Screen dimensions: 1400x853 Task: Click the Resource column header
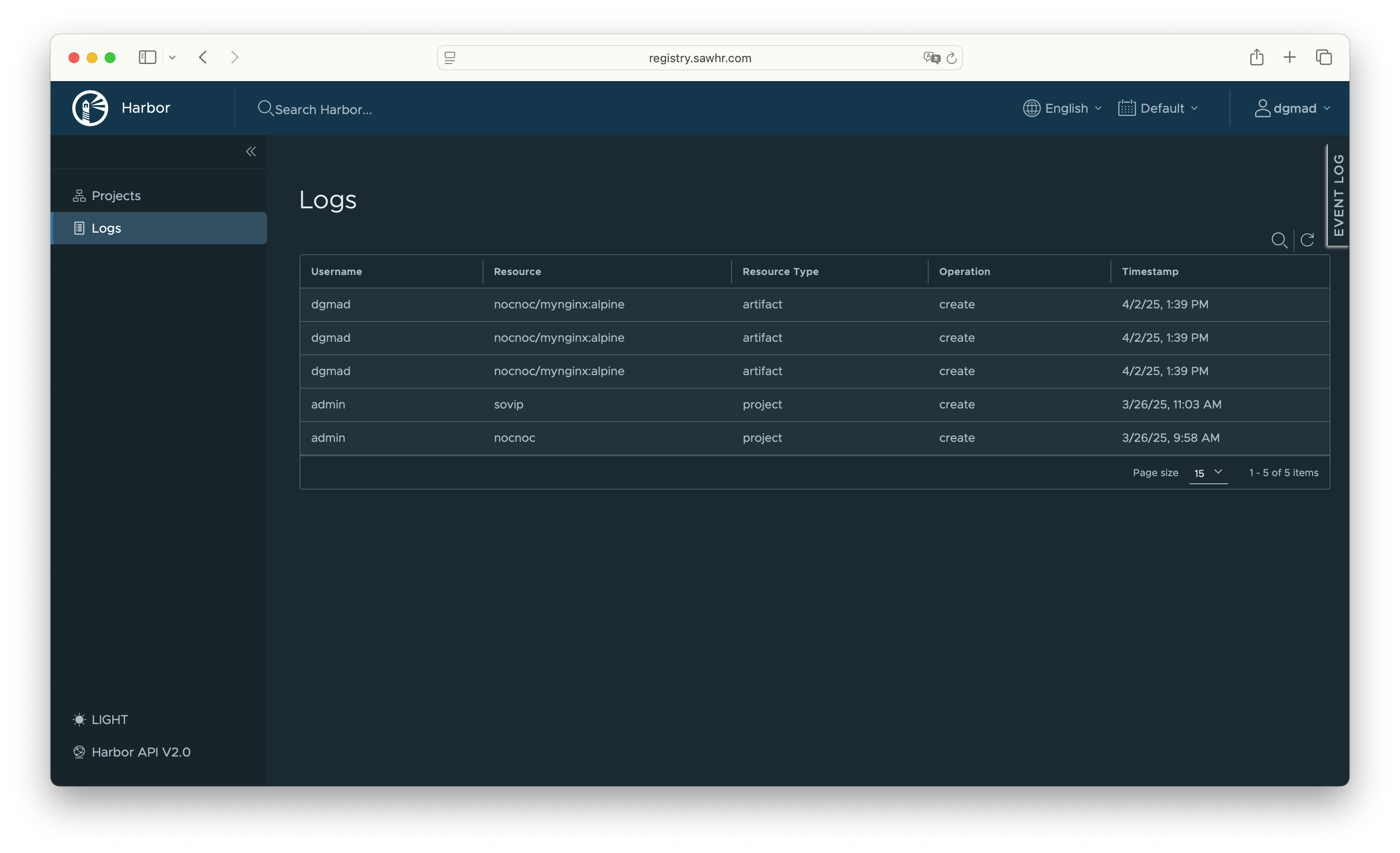517,271
